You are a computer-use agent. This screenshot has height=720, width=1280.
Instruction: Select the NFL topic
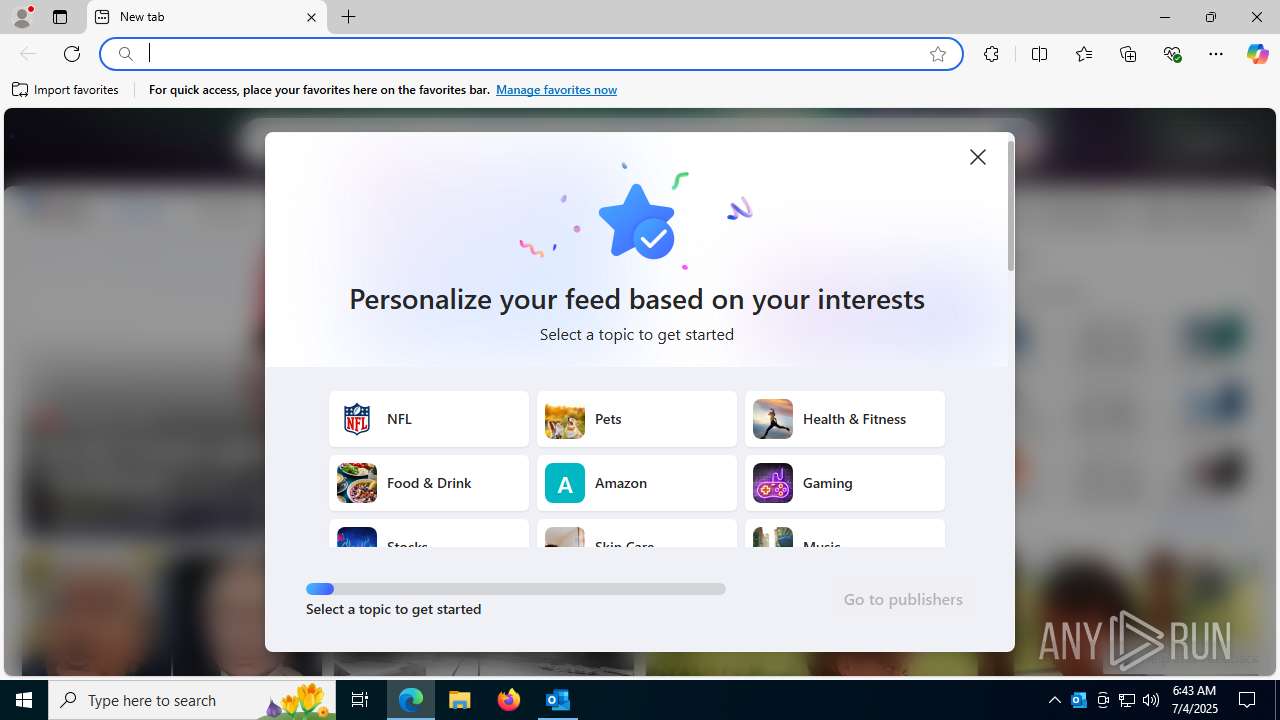[429, 419]
